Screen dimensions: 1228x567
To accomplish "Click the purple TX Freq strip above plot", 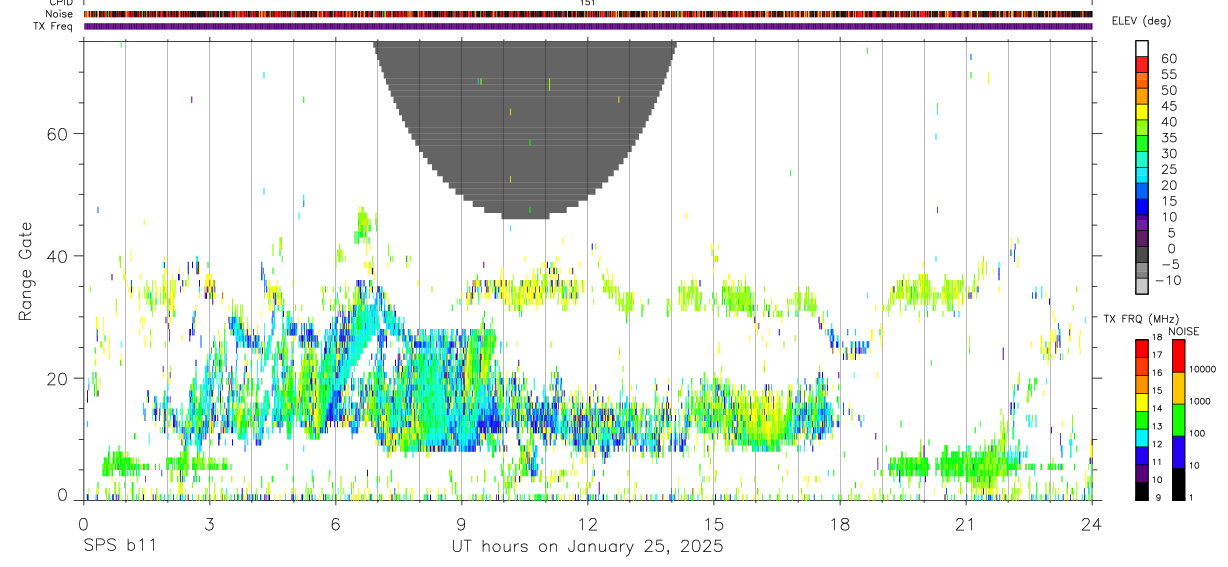I will tap(588, 26).
